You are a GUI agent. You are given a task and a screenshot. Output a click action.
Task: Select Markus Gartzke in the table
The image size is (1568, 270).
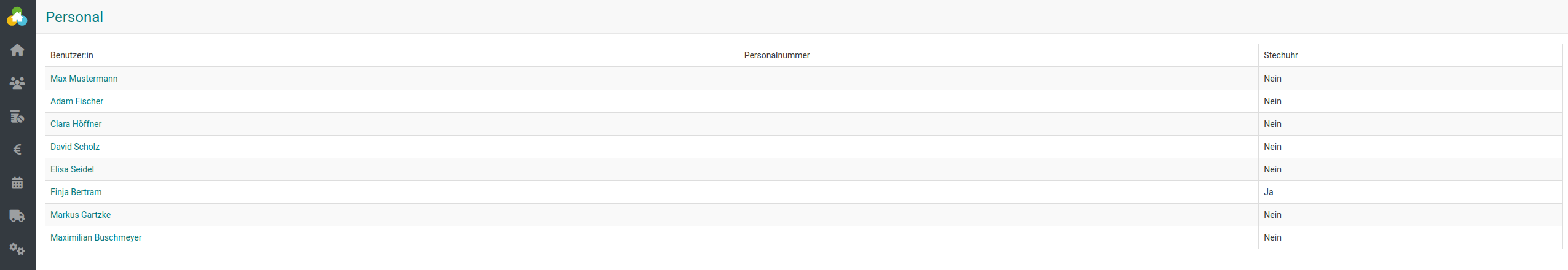[x=81, y=215]
